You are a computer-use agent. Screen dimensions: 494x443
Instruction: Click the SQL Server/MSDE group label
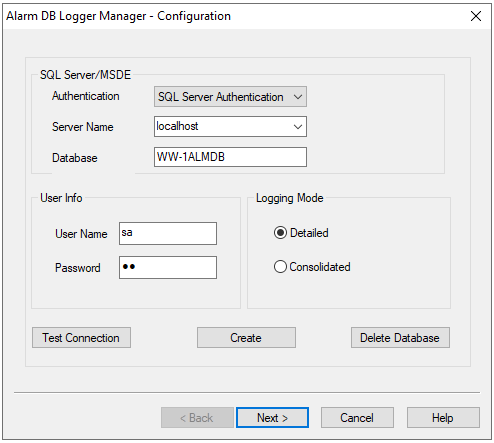tap(85, 75)
